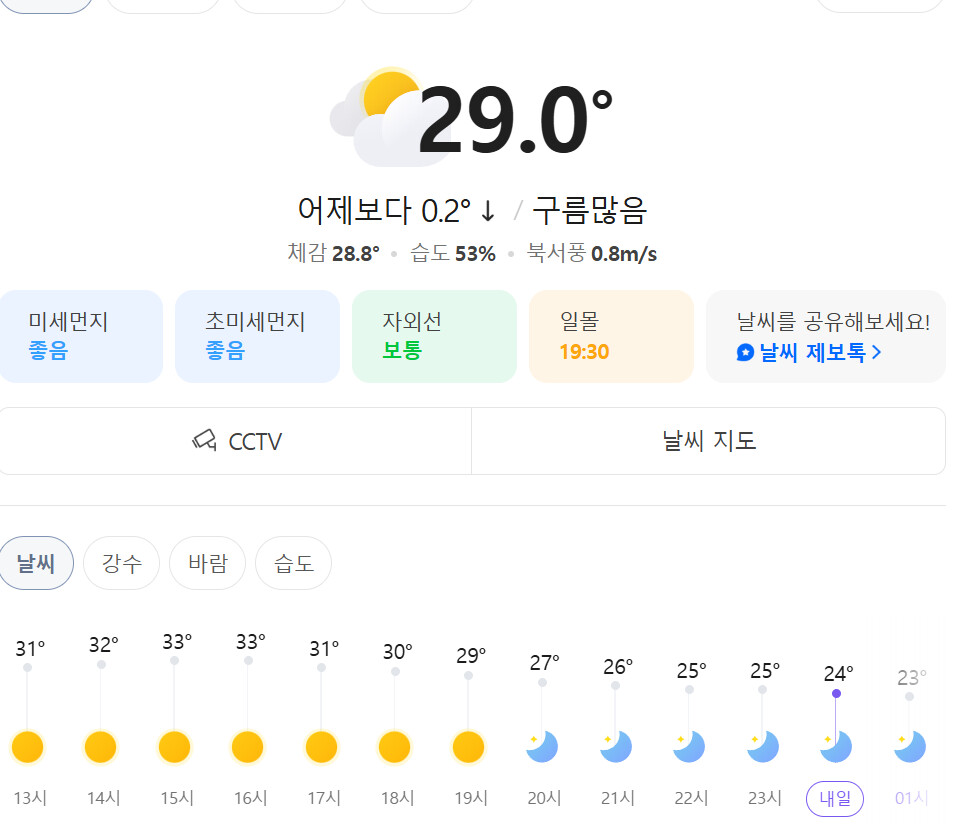The height and width of the screenshot is (838, 956).
Task: Click the sun icon at 19시
Action: pos(468,747)
